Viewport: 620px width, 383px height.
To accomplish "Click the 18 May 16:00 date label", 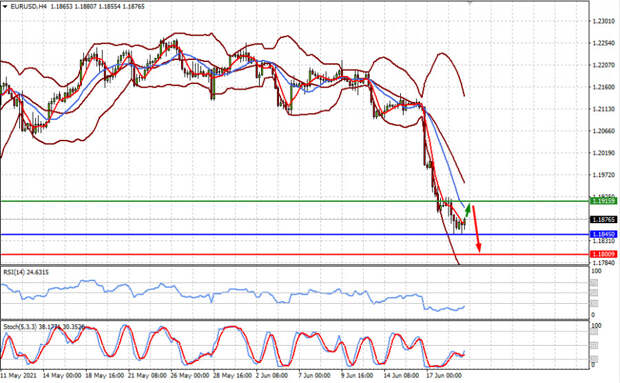I will coord(104,375).
